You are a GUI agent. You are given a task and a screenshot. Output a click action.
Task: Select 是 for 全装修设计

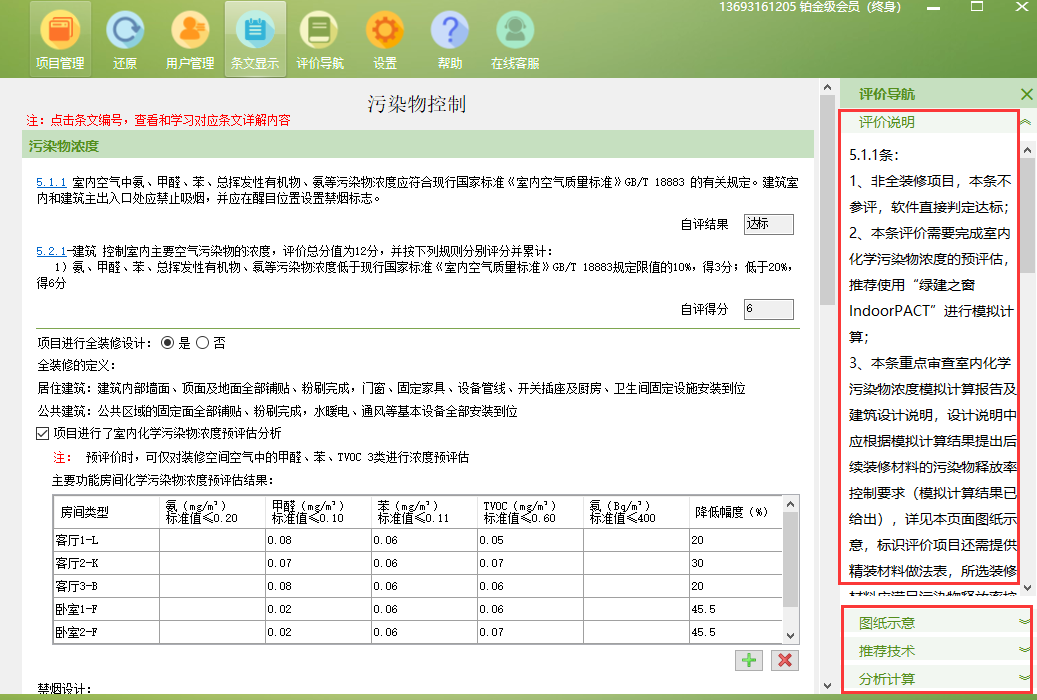point(167,343)
